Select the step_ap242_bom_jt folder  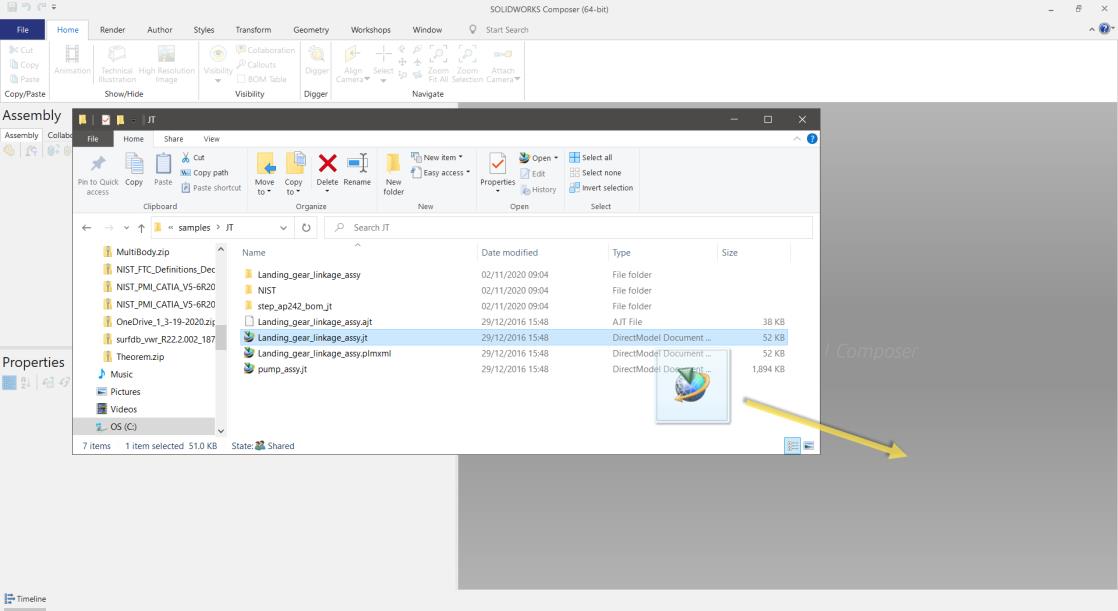[x=294, y=306]
